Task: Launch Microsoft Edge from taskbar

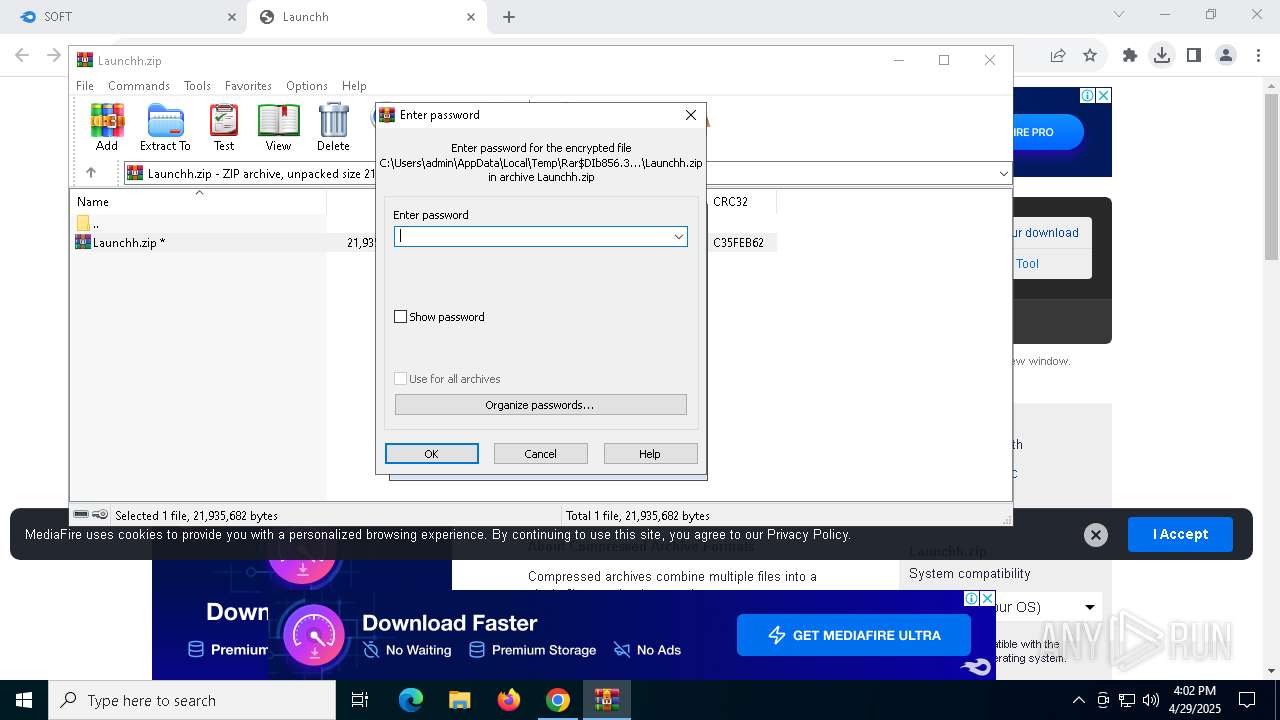Action: point(411,700)
